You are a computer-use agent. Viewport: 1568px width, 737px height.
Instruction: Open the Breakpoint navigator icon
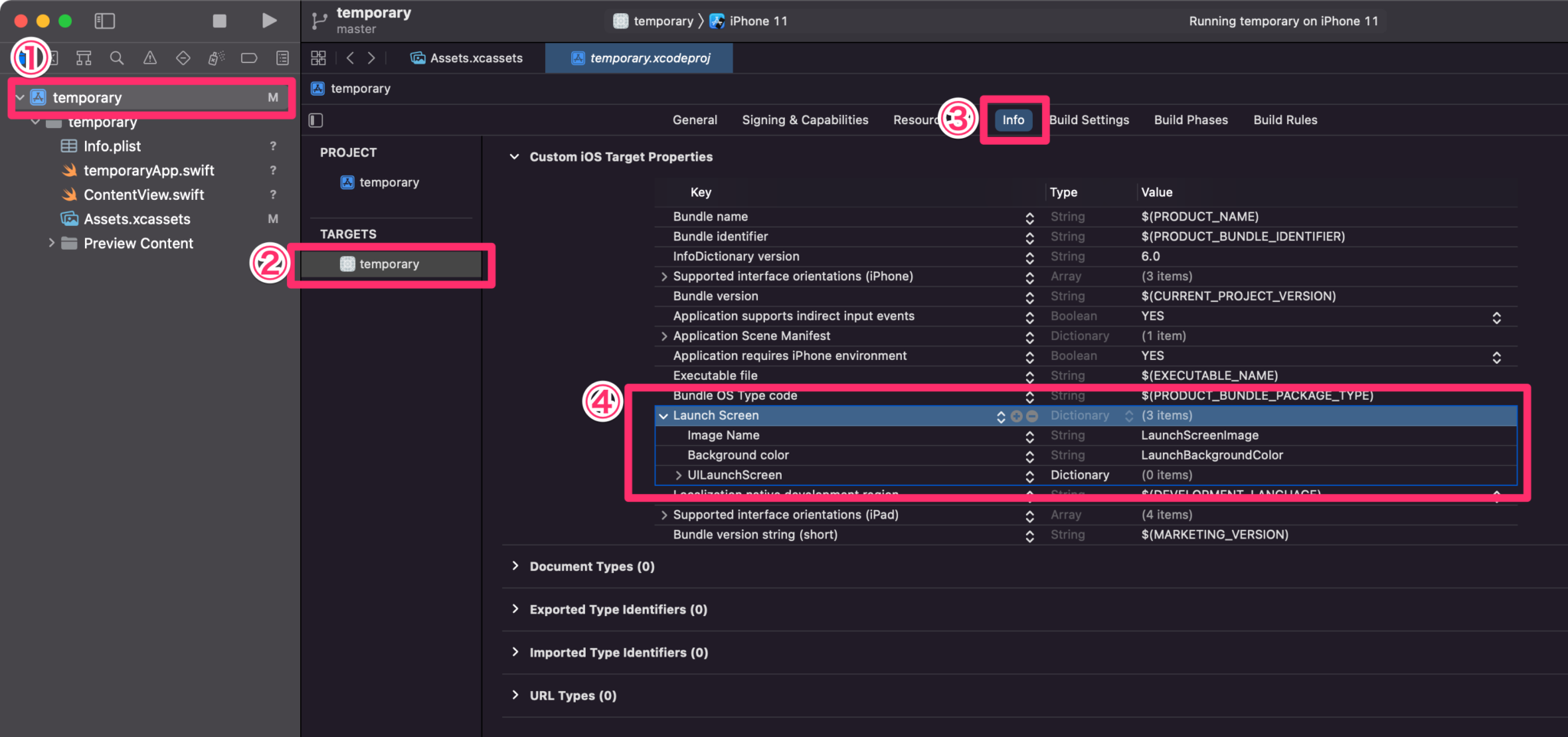[x=249, y=58]
